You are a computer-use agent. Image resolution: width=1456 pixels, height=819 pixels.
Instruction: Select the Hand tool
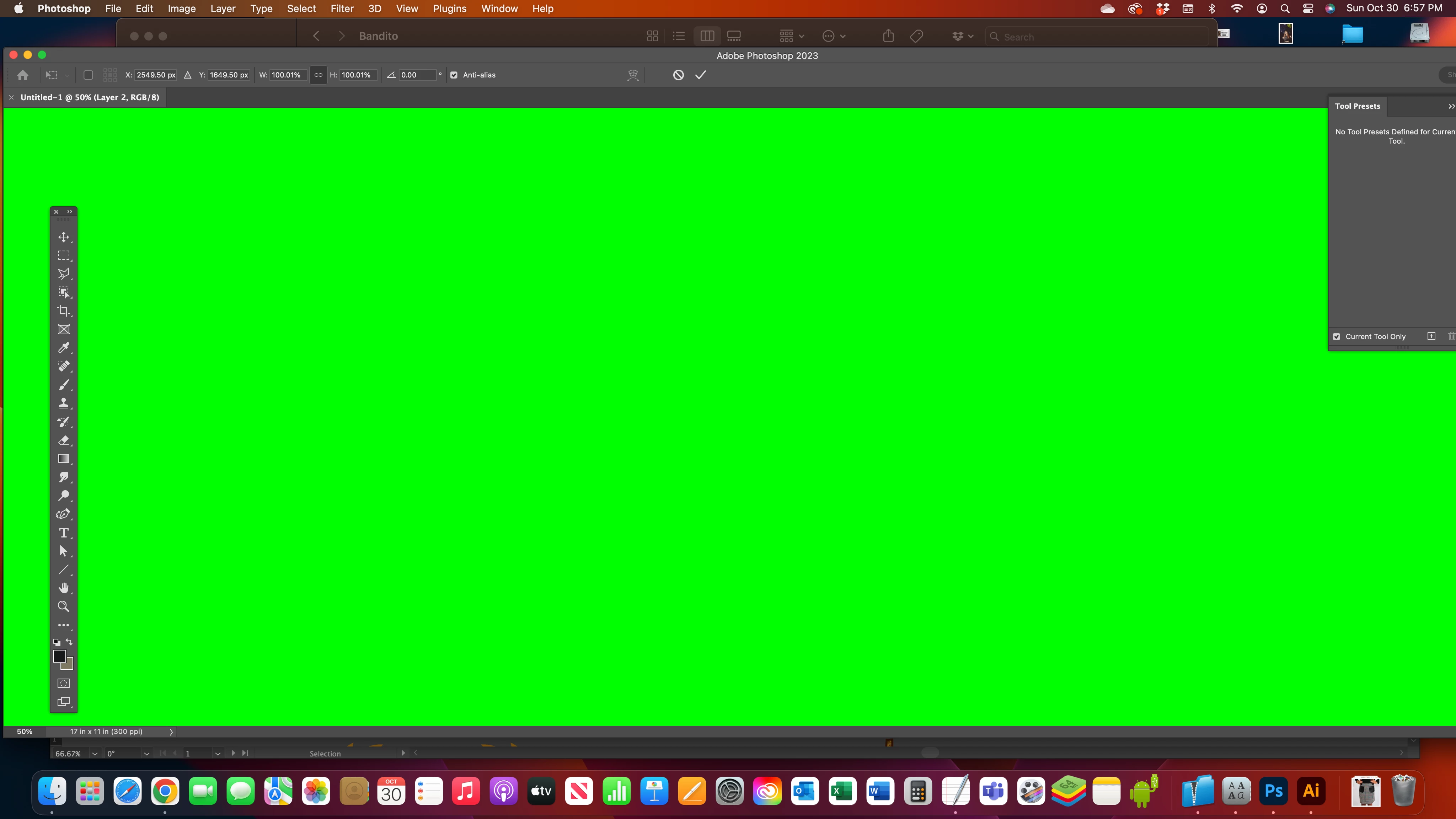[x=63, y=588]
